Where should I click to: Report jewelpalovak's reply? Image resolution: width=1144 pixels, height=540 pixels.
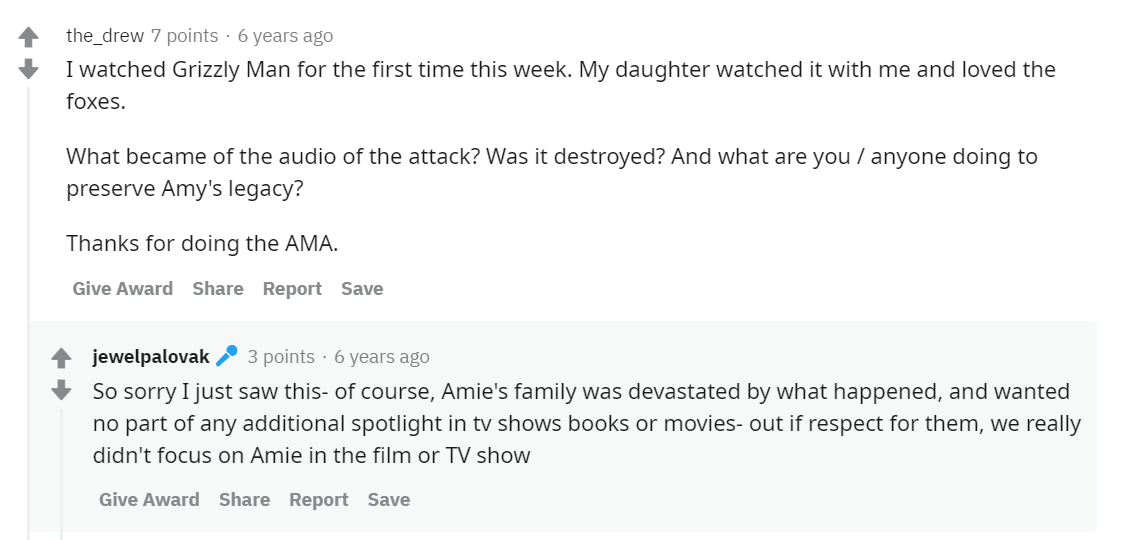318,499
